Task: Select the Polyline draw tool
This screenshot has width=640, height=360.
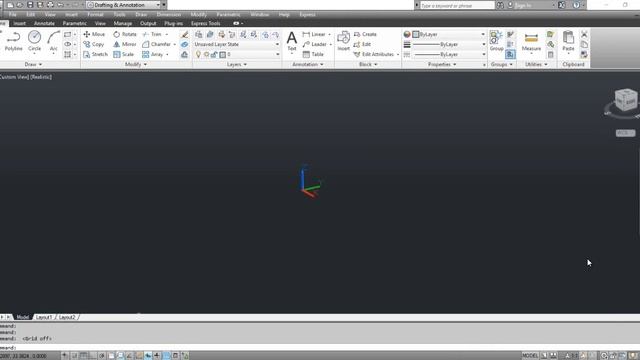Action: pyautogui.click(x=13, y=41)
